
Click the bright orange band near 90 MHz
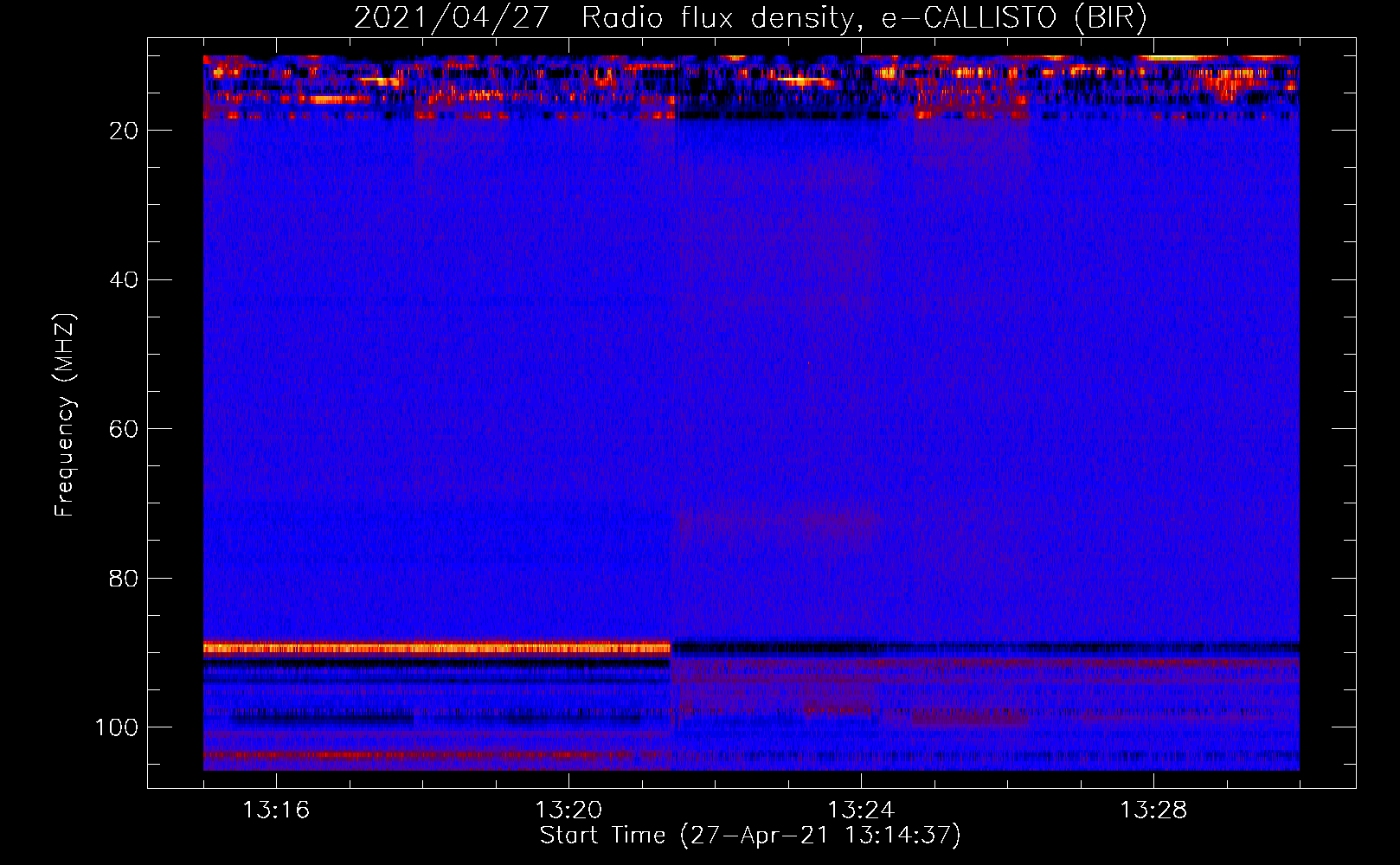point(437,648)
